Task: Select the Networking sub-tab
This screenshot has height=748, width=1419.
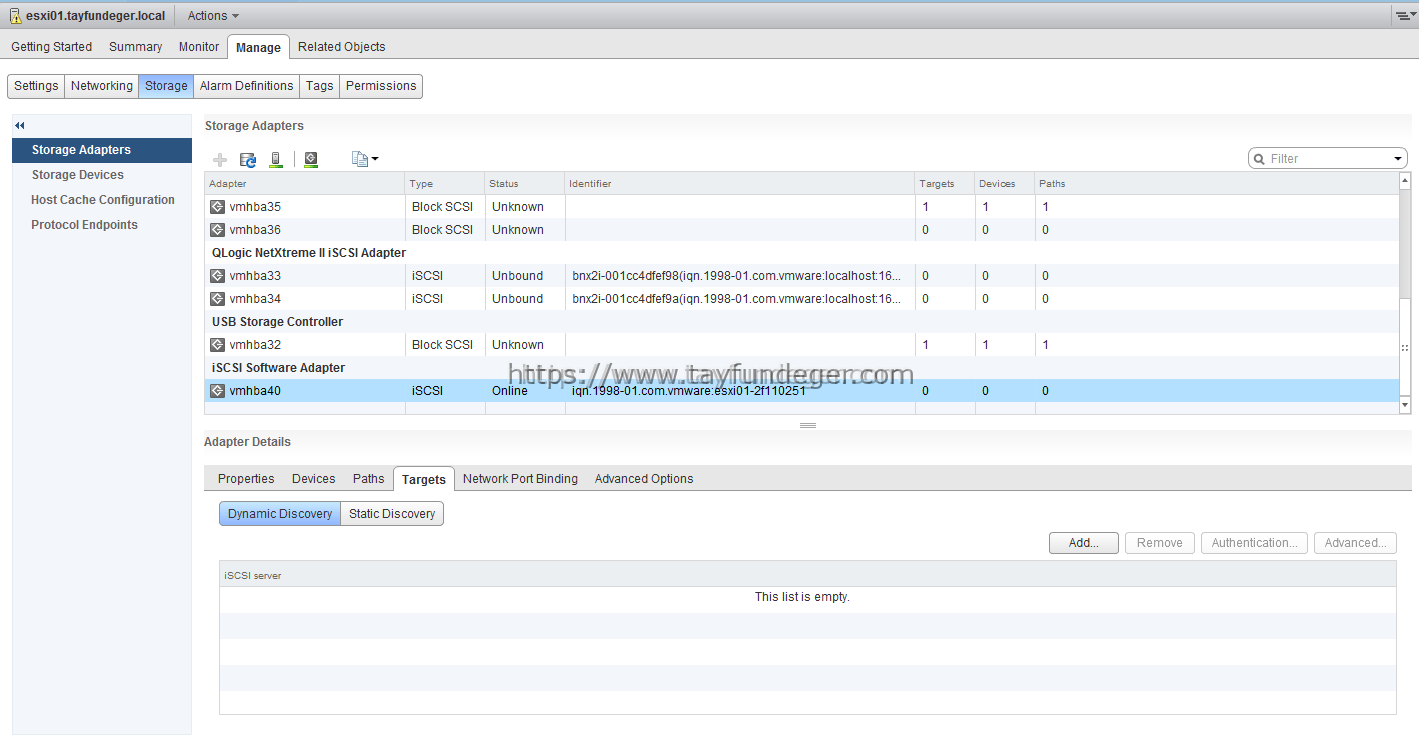Action: pos(102,86)
